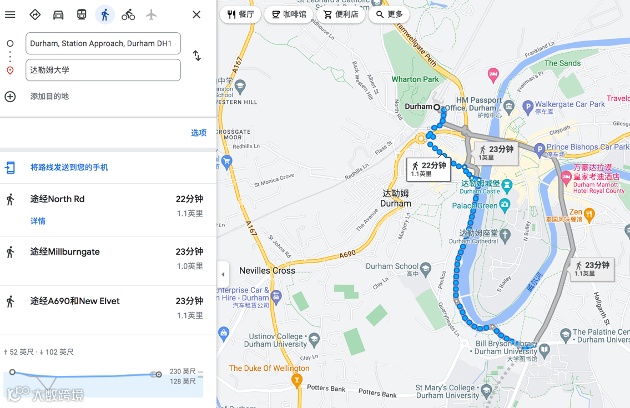Edit the Durham Station Approach origin field
The height and width of the screenshot is (408, 630).
coord(103,43)
